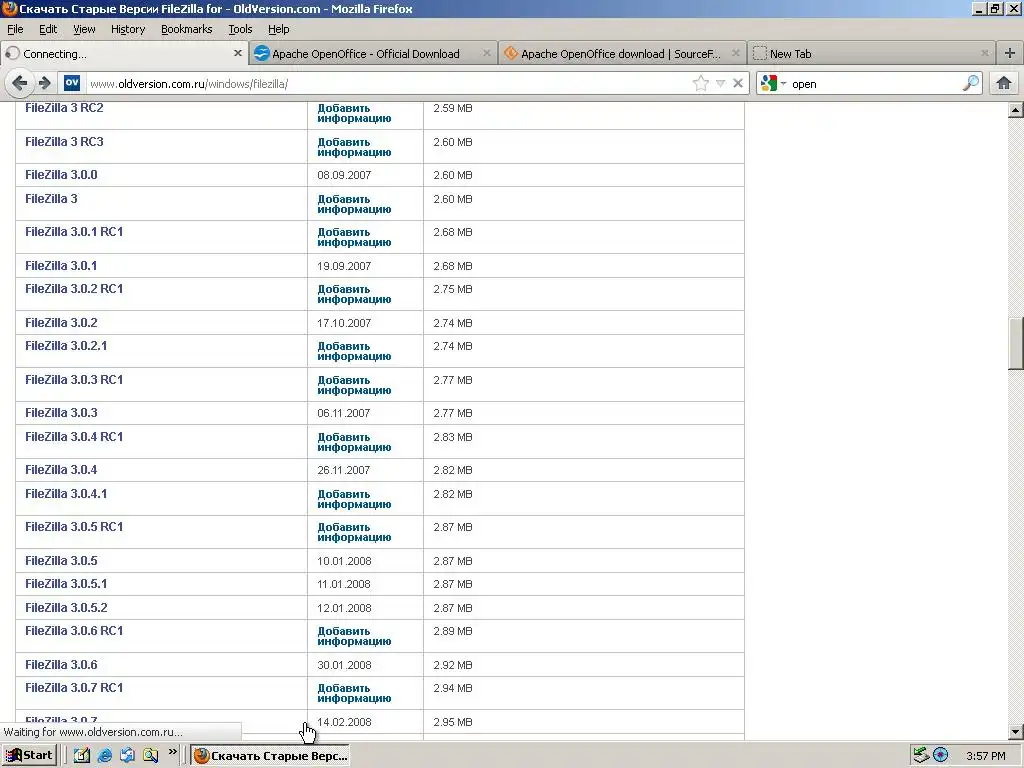Switch to Apache OpenOffice download SourceForge tab
Image resolution: width=1024 pixels, height=768 pixels.
[622, 54]
